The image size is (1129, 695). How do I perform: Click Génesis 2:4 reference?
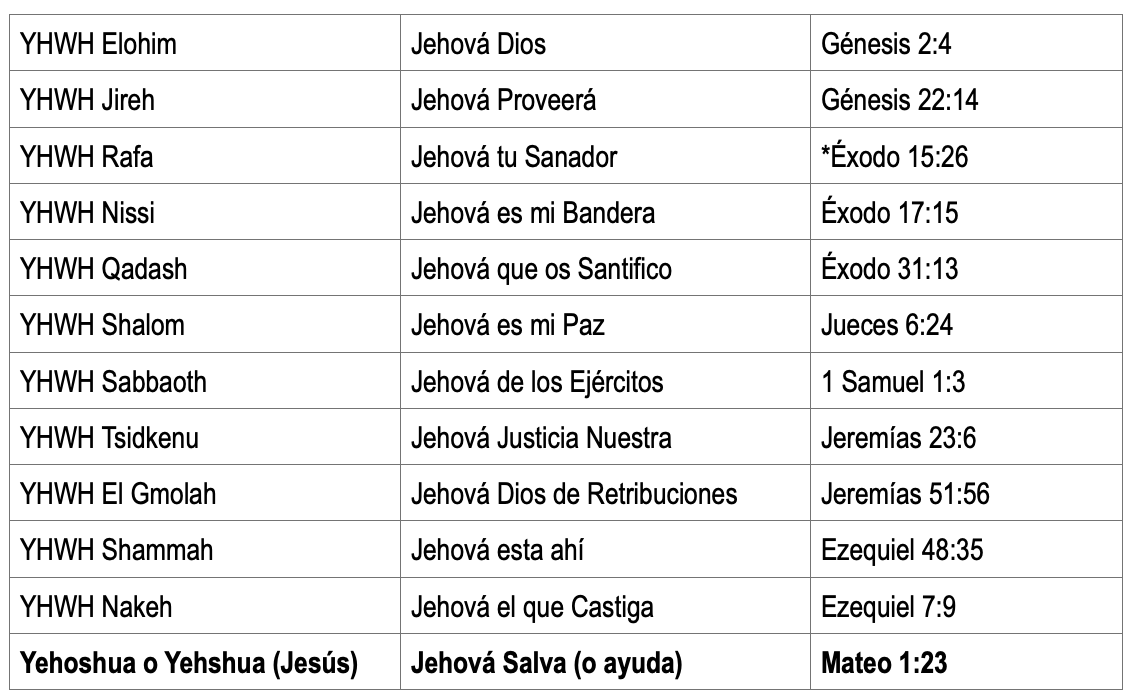click(886, 44)
